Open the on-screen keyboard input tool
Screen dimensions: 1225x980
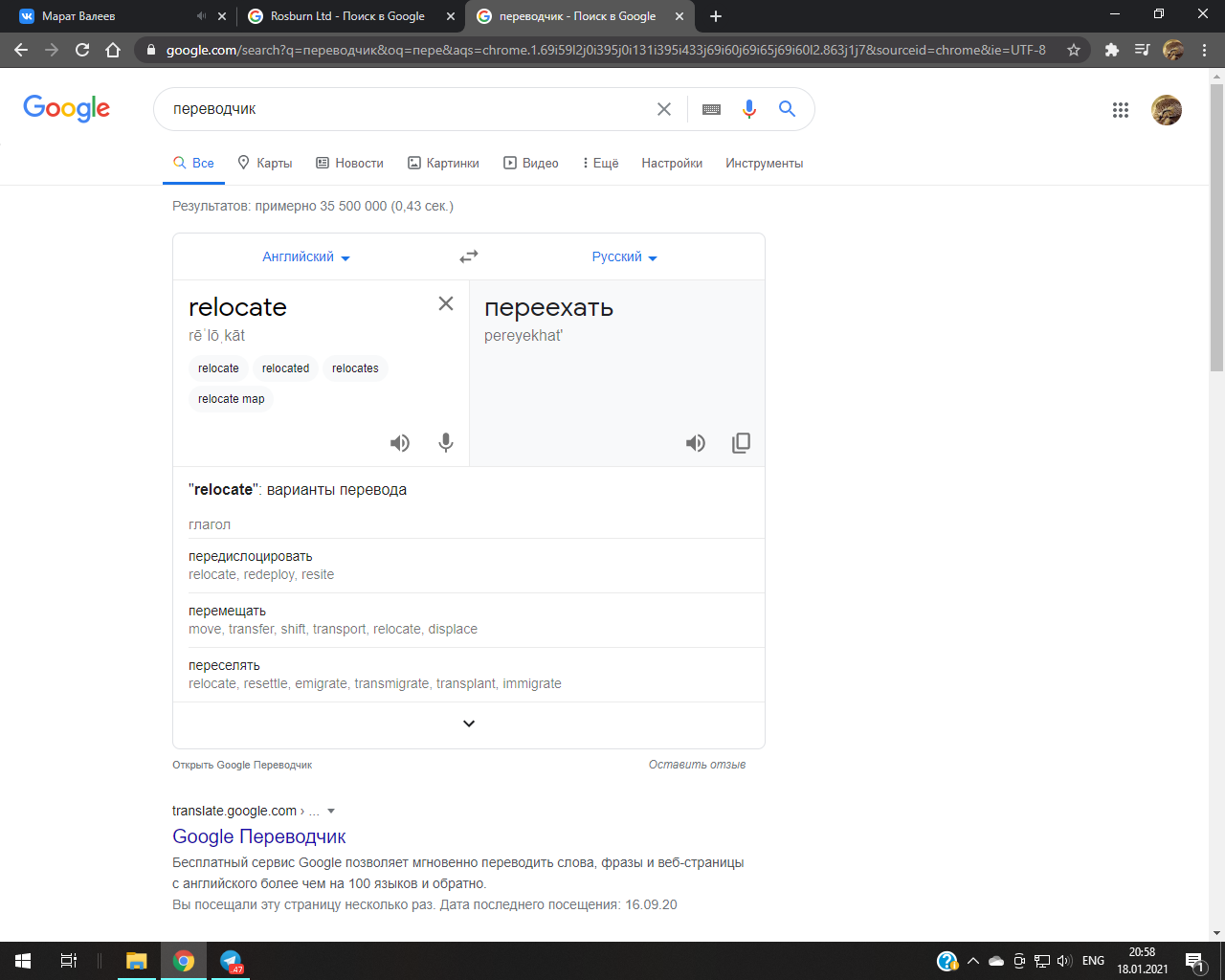711,109
